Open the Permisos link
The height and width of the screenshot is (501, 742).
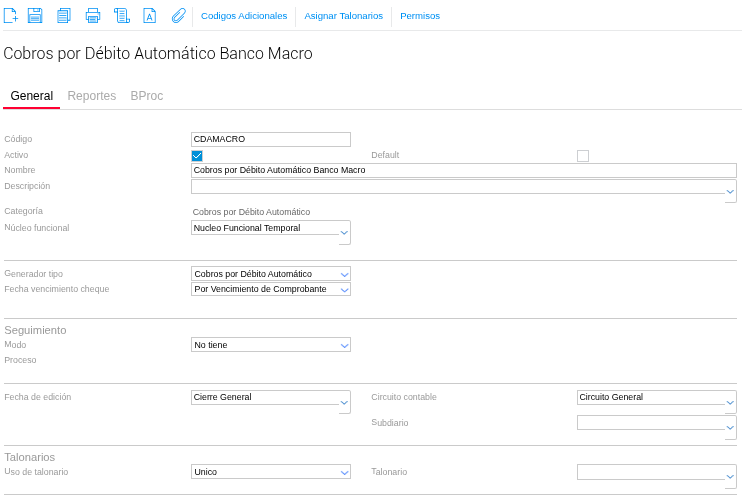click(x=419, y=16)
